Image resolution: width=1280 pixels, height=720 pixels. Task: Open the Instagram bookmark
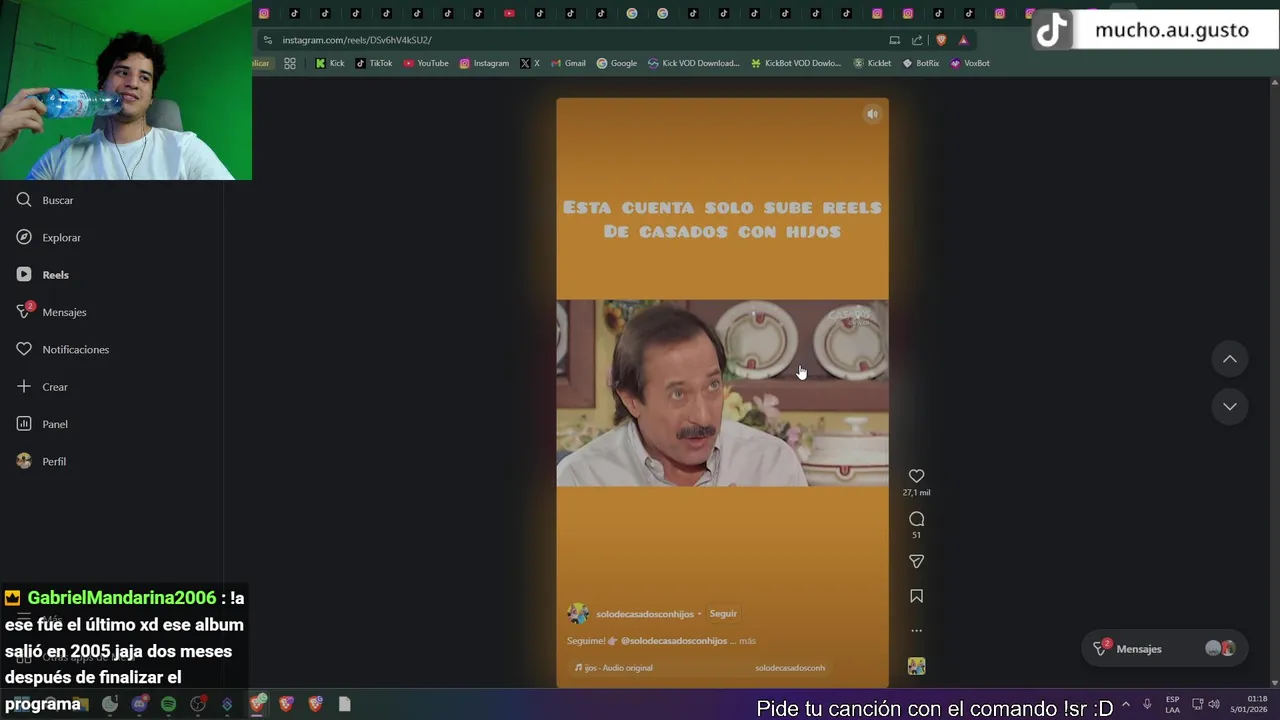[484, 63]
